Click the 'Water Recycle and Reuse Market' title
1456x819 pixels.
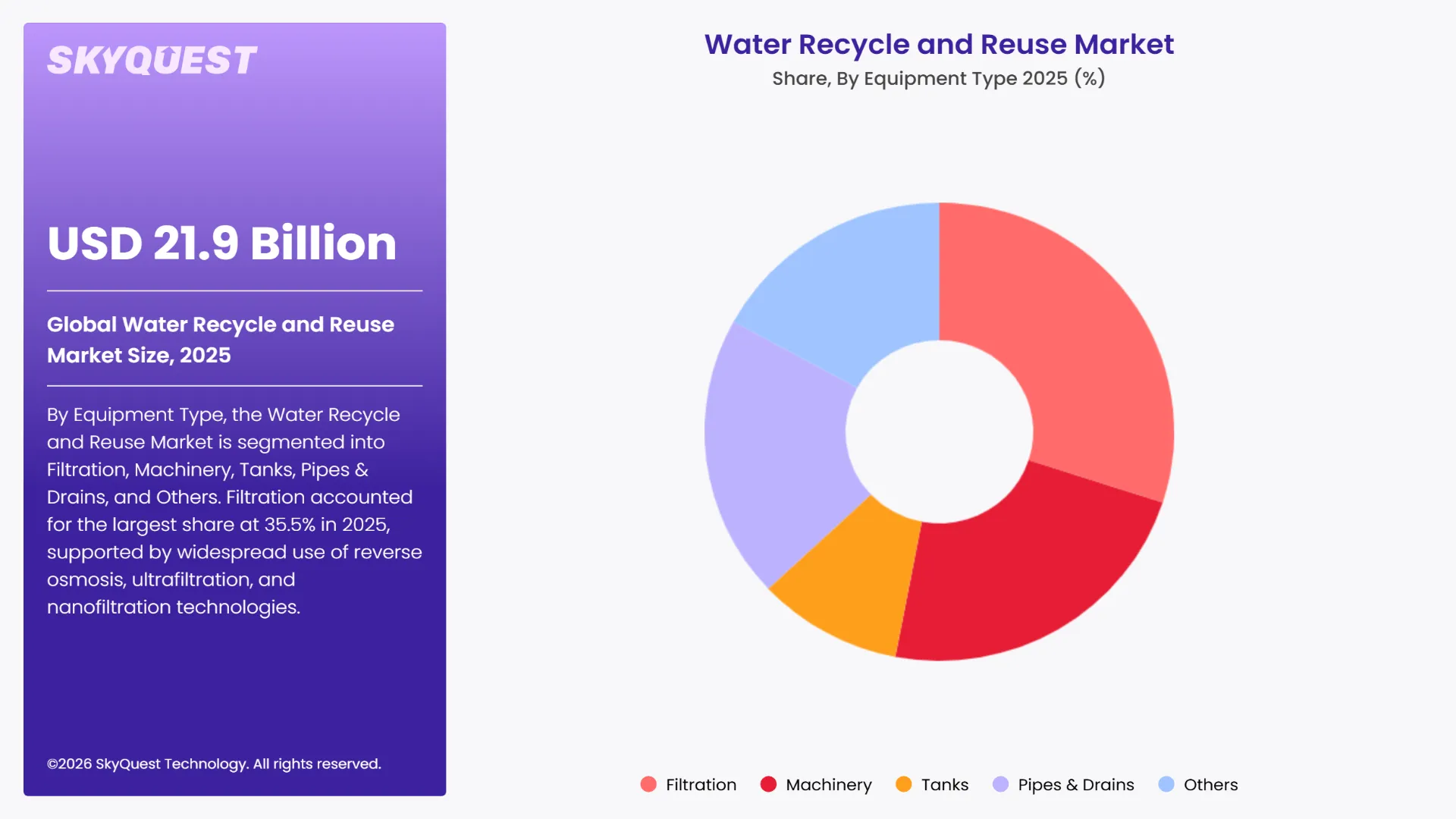[939, 45]
